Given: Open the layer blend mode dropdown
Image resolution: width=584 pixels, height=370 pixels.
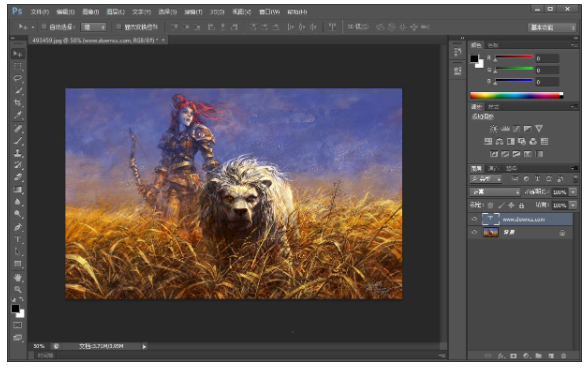Looking at the screenshot, I should point(495,192).
